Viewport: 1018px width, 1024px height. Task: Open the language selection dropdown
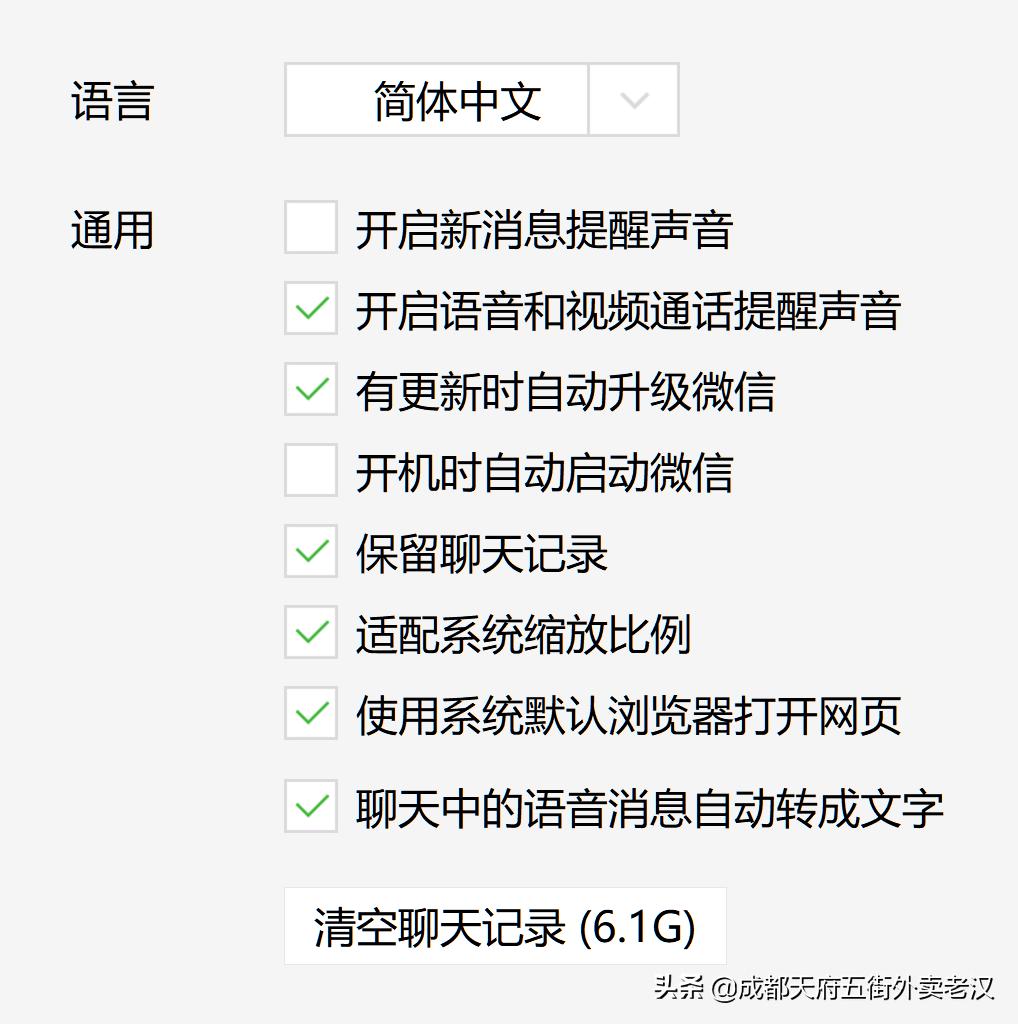pyautogui.click(x=633, y=100)
